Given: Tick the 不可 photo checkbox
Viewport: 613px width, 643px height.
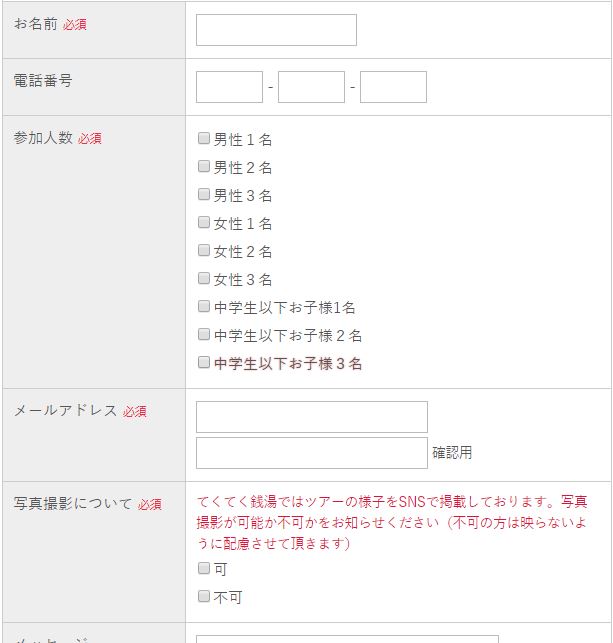Looking at the screenshot, I should pos(204,597).
